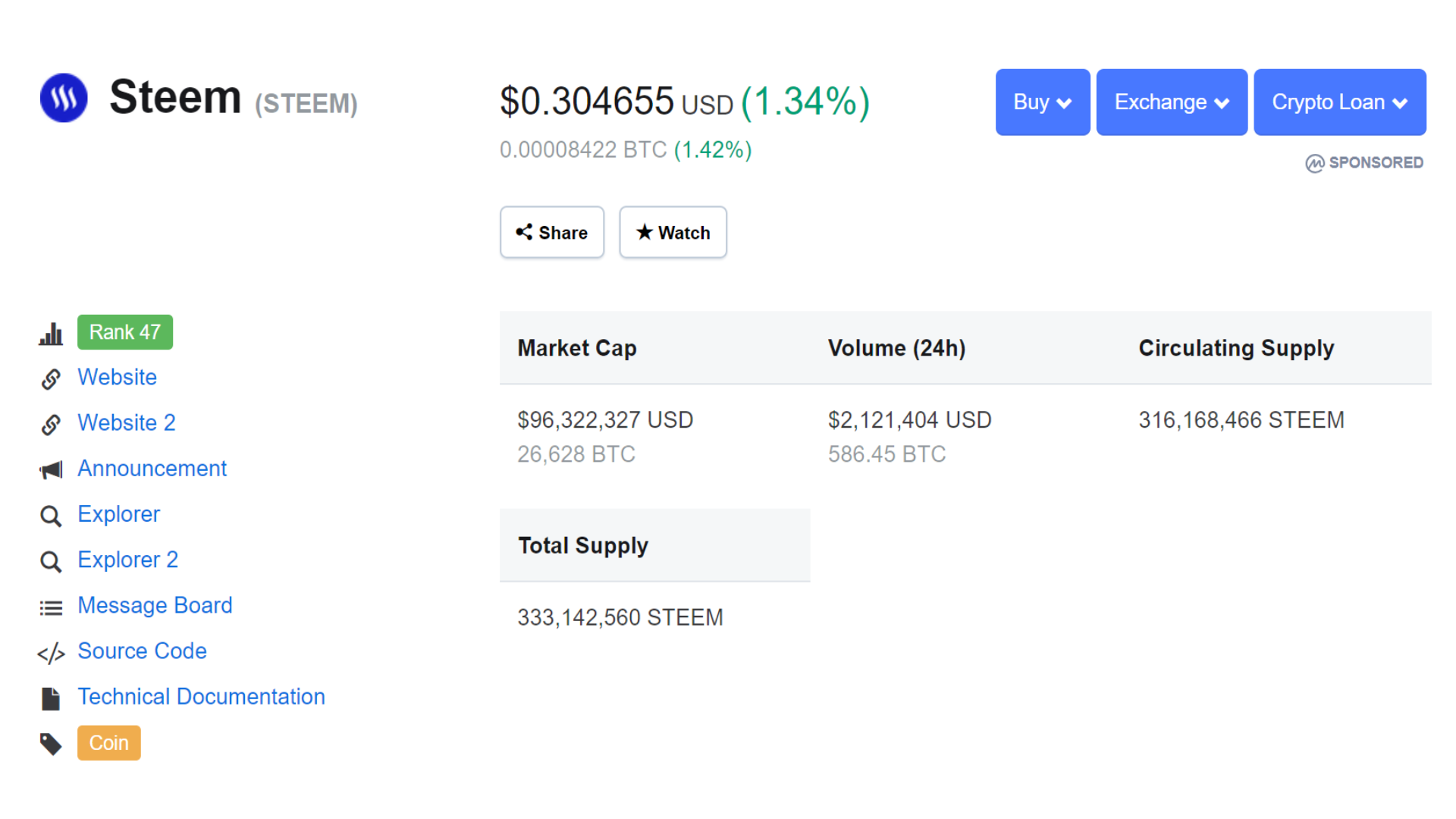The height and width of the screenshot is (819, 1456).
Task: Click the magnifier icon beside Explorer
Action: [51, 516]
